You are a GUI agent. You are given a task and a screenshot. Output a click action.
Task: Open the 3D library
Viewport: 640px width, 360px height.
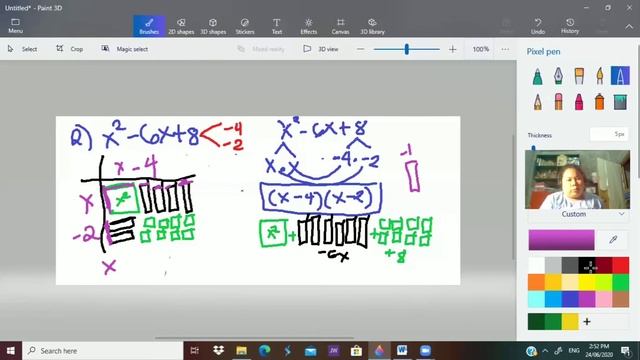tap(372, 26)
